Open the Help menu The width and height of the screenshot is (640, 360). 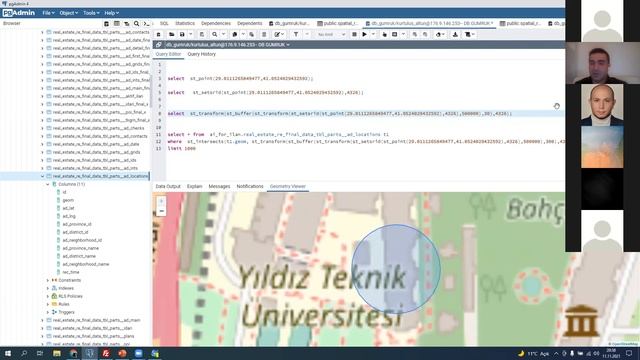click(x=111, y=13)
